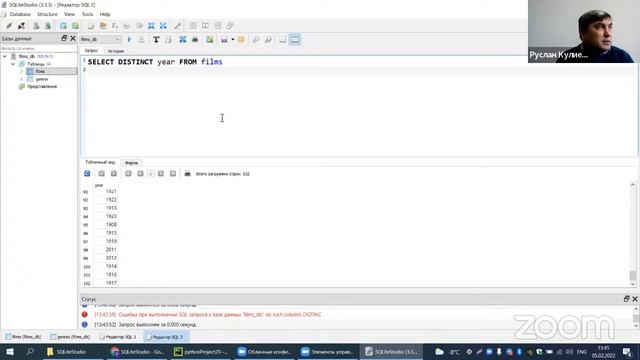The image size is (640, 360).
Task: Undock the Базы данных panel
Action: click(64, 38)
